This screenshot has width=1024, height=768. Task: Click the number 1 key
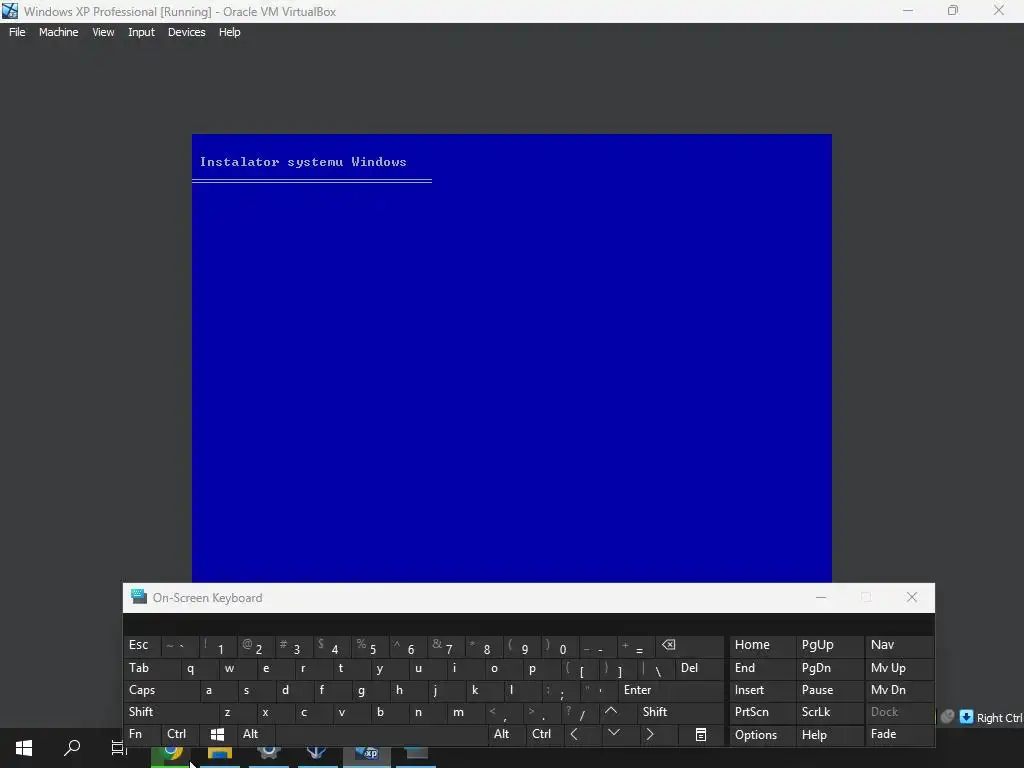pos(217,645)
